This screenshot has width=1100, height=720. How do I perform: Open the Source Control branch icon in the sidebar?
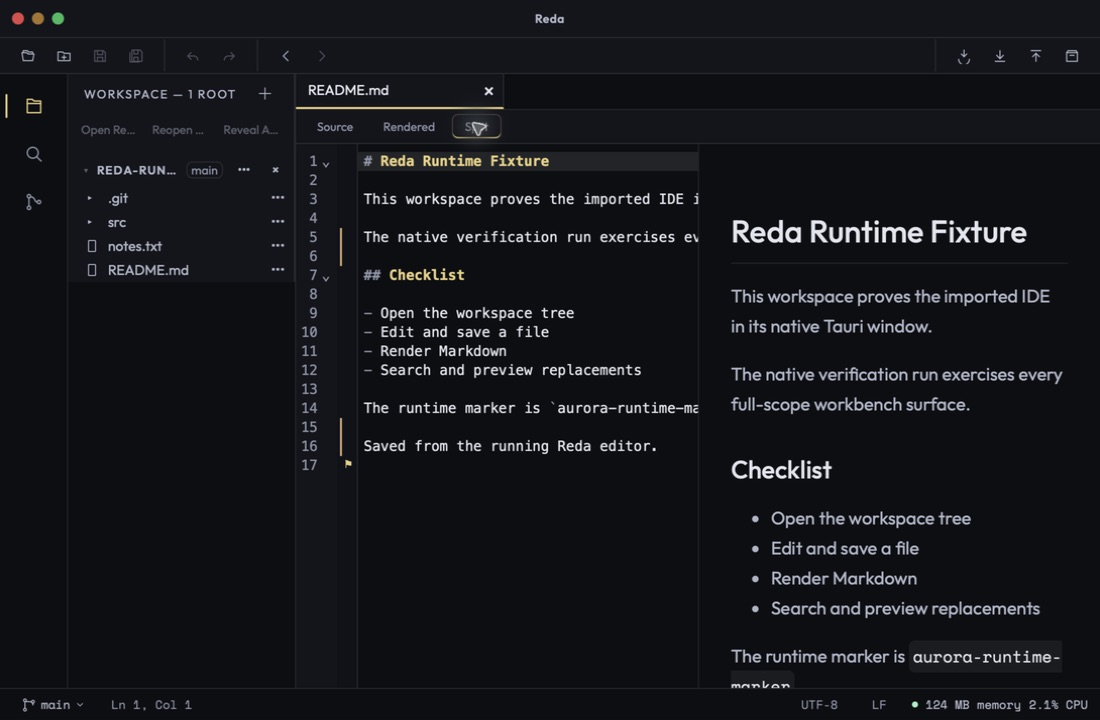(x=34, y=202)
